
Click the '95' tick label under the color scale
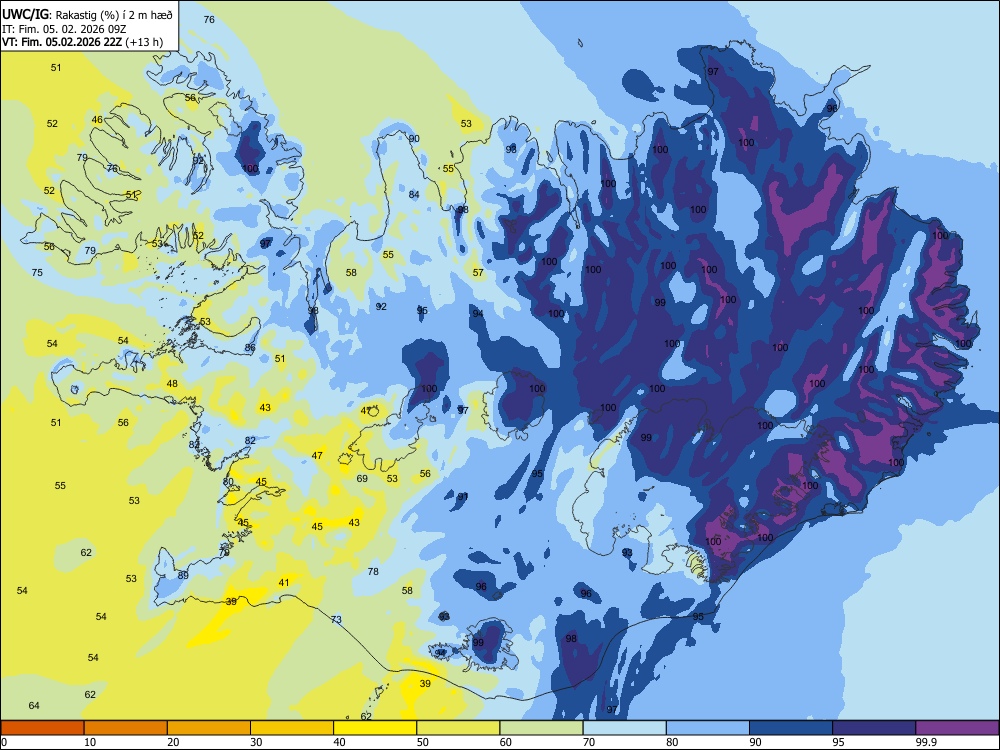[x=838, y=742]
